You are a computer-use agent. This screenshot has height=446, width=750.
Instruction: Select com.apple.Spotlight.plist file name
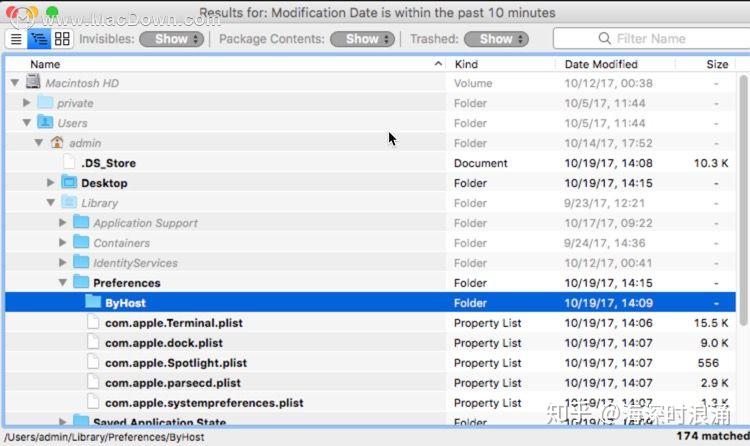pyautogui.click(x=176, y=363)
